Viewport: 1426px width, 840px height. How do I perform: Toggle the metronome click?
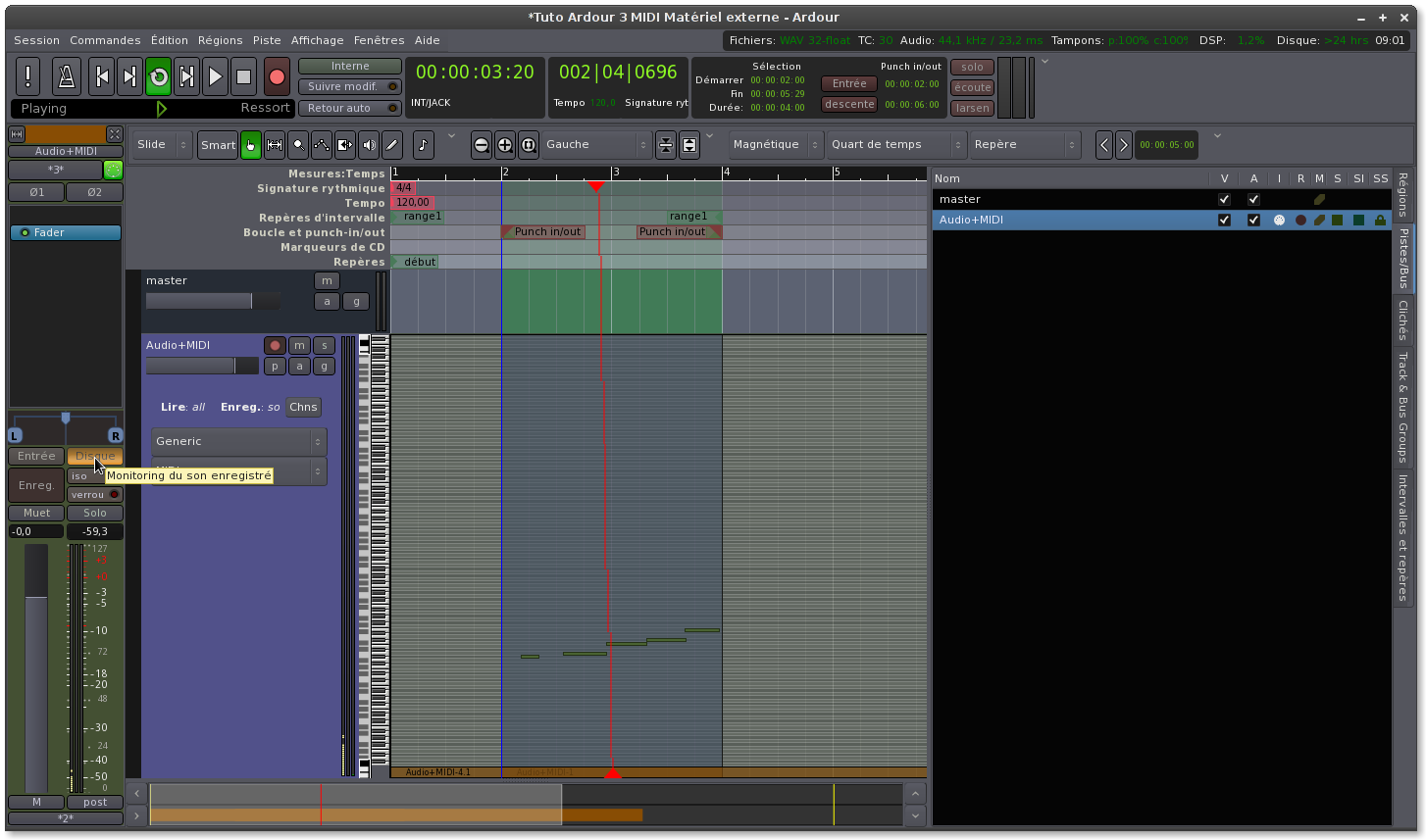[x=66, y=76]
